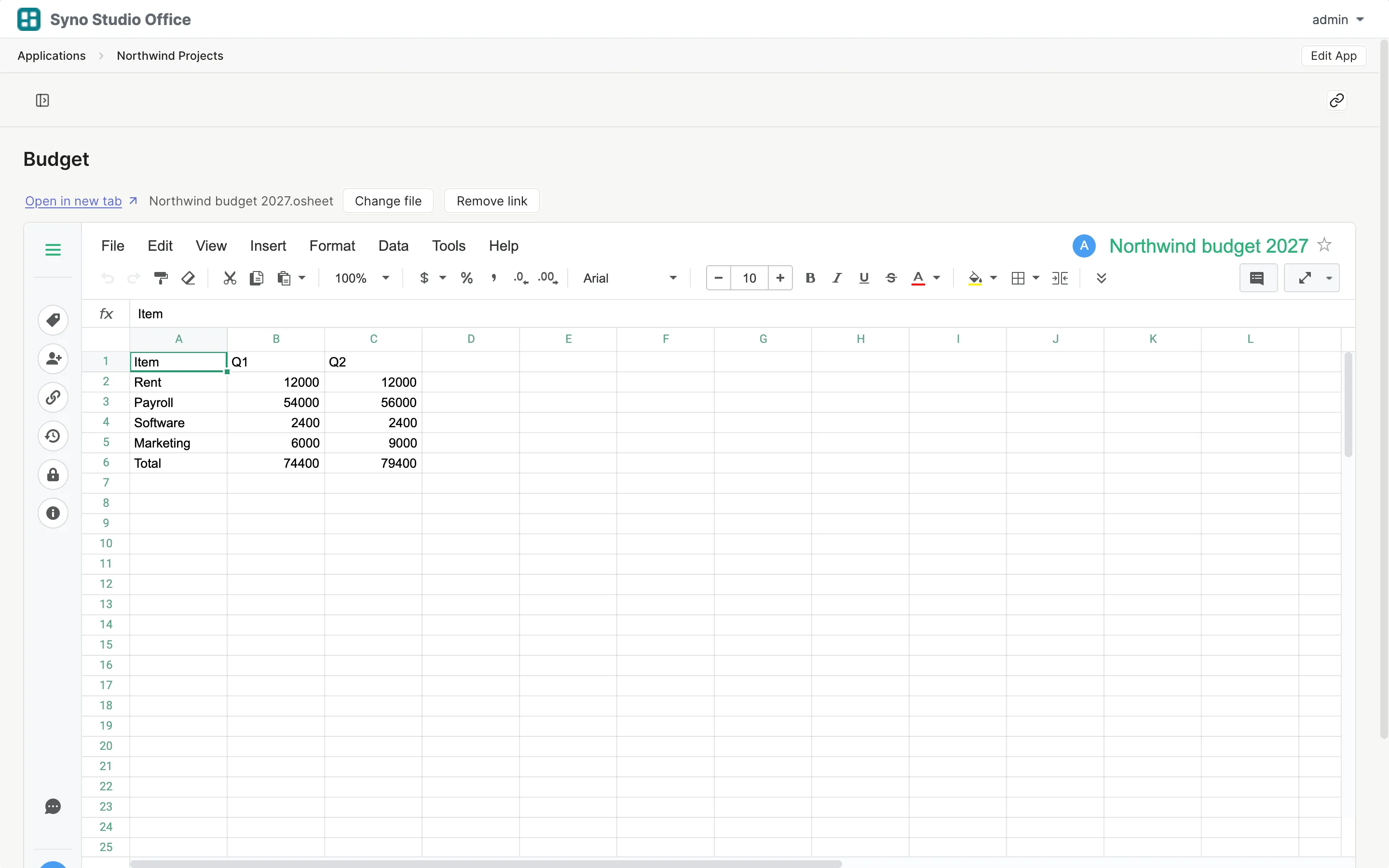Click the Edit App button
This screenshot has height=868, width=1389.
1334,55
